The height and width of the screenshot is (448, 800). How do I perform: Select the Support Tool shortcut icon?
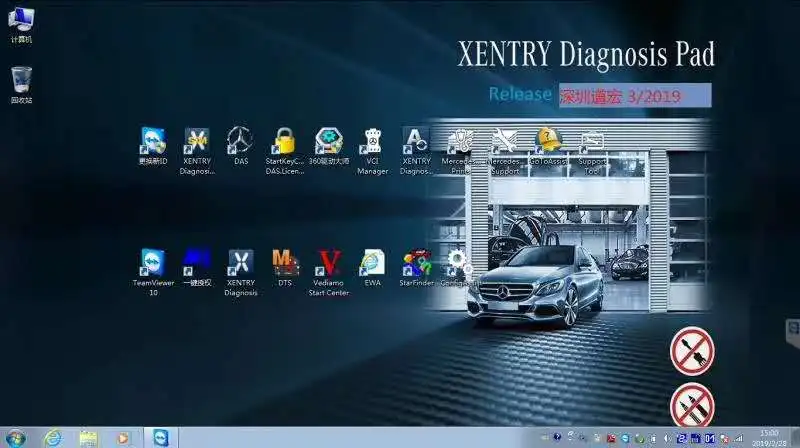click(x=592, y=151)
